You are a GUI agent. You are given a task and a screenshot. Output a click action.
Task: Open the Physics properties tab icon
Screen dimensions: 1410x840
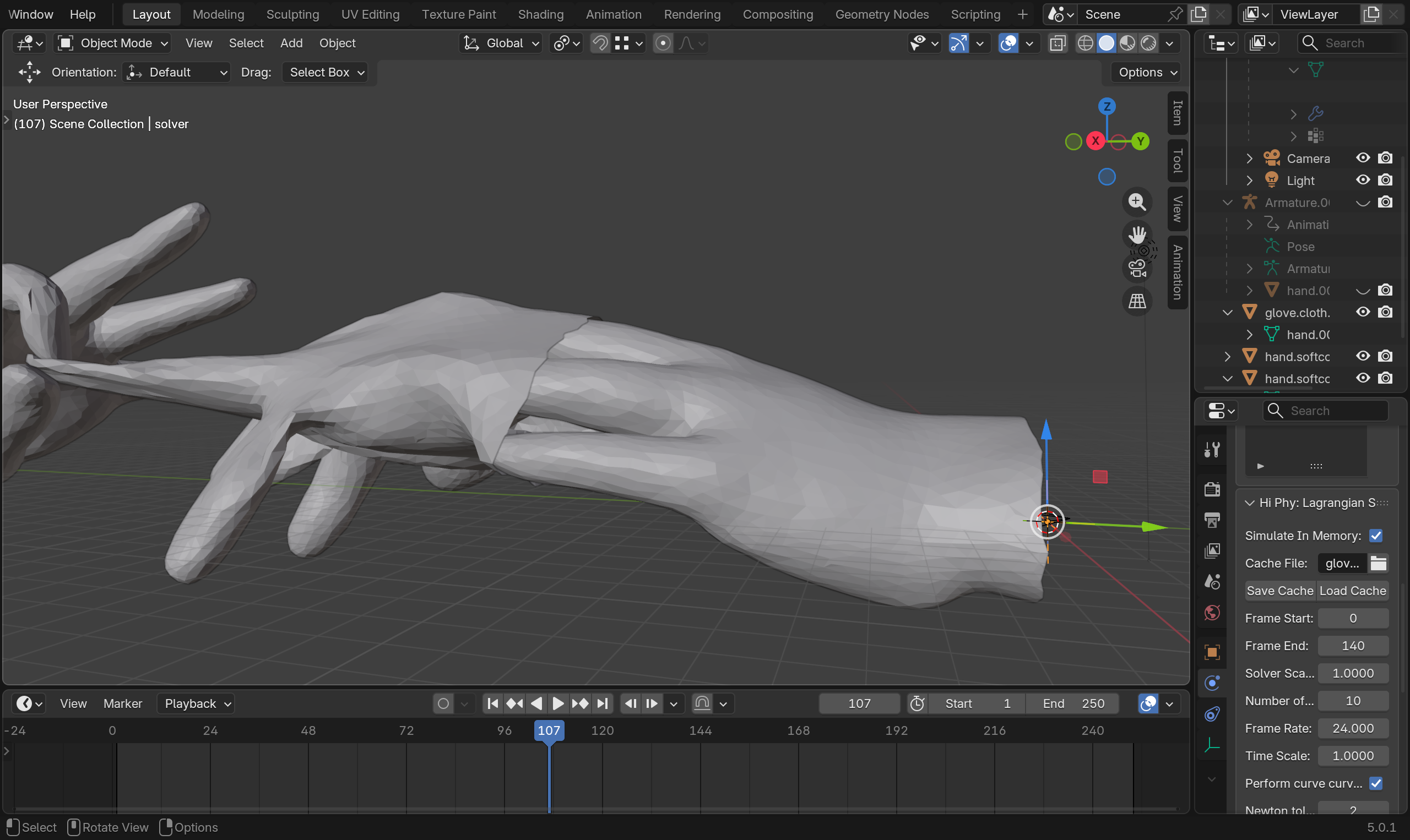point(1212,683)
